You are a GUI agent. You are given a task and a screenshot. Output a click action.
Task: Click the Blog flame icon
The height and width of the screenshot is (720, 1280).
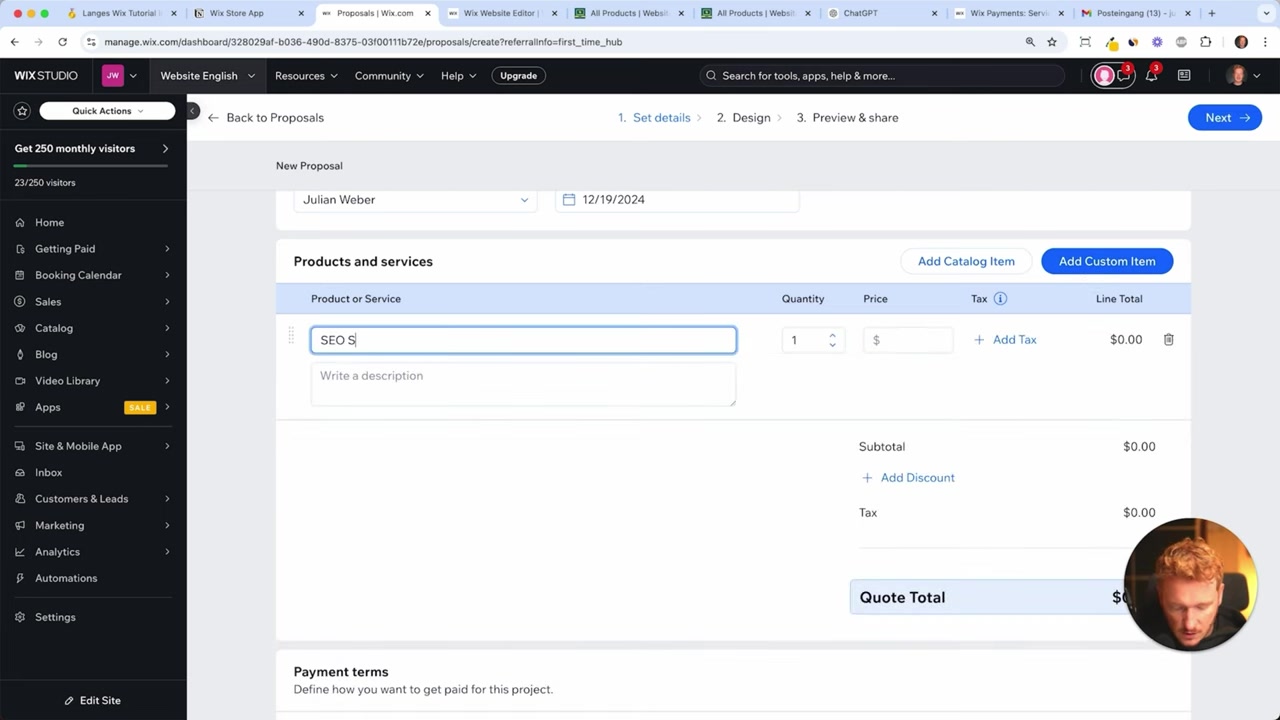20,354
